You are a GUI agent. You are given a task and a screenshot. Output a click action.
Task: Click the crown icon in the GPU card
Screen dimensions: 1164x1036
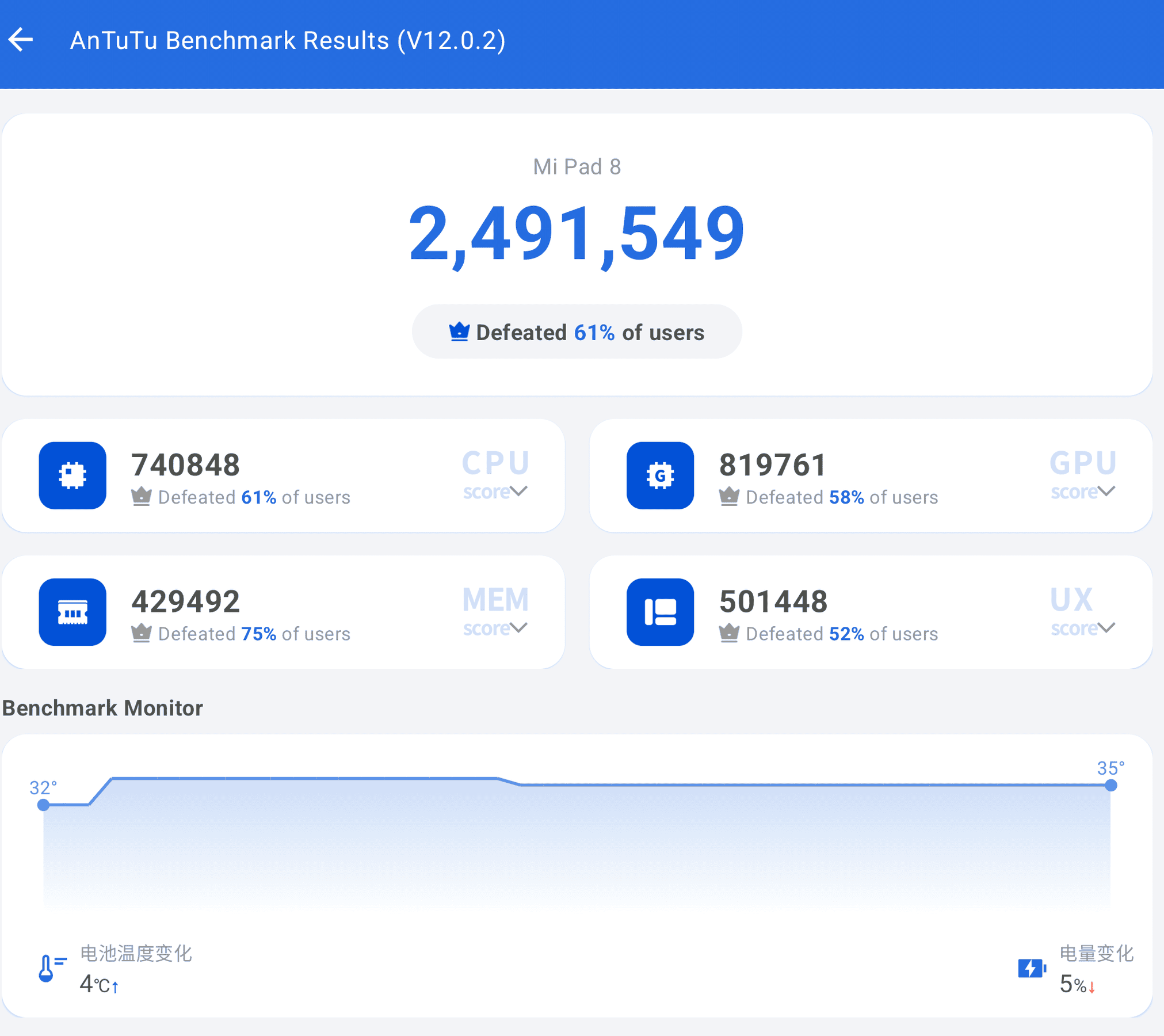(729, 496)
